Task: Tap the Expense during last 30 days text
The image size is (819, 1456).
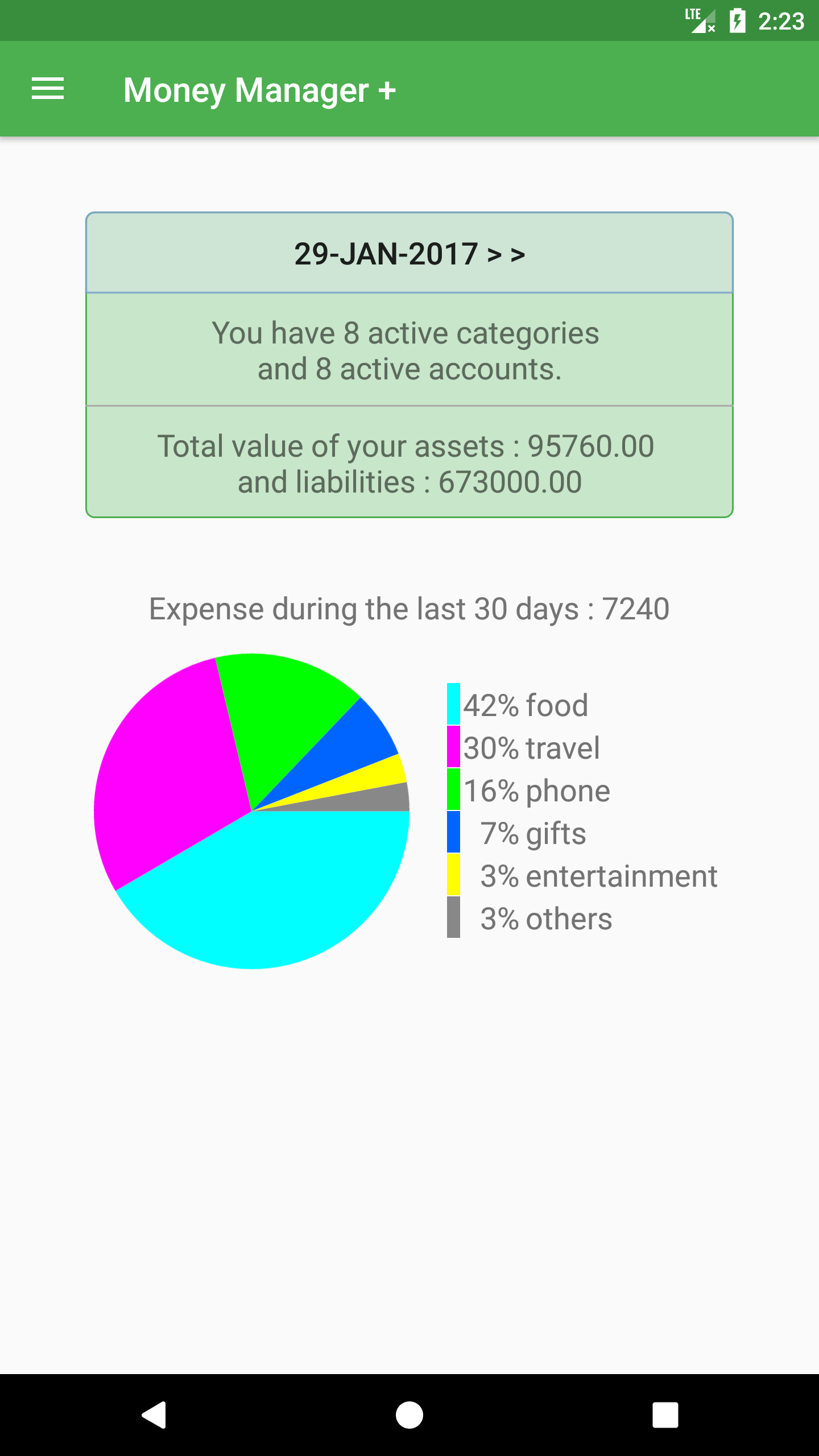Action: (x=409, y=609)
